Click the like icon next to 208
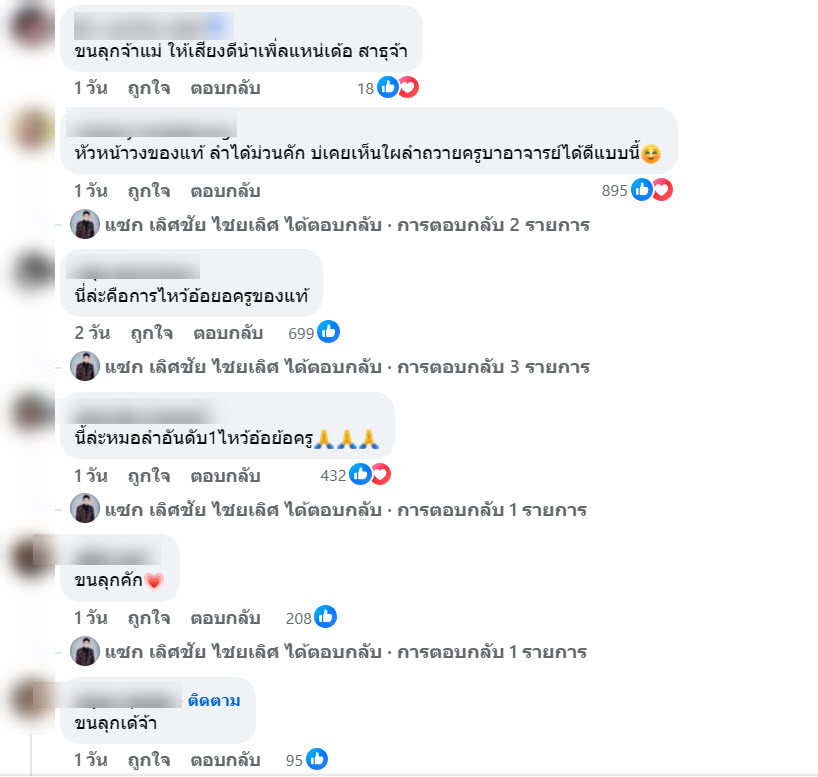 tap(326, 617)
